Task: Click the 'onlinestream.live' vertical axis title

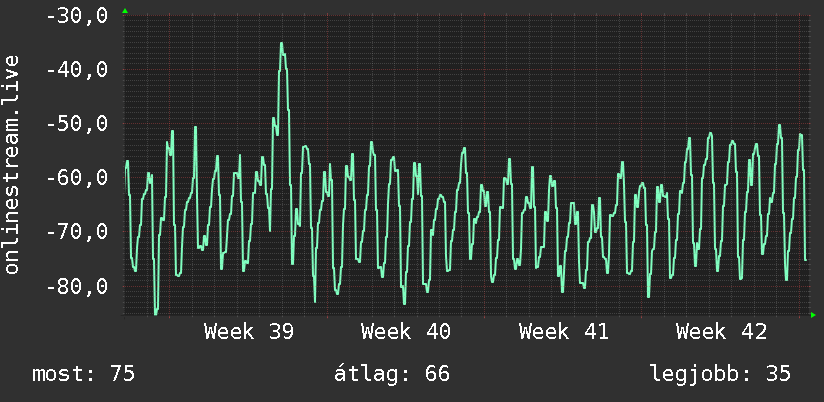Action: click(11, 164)
